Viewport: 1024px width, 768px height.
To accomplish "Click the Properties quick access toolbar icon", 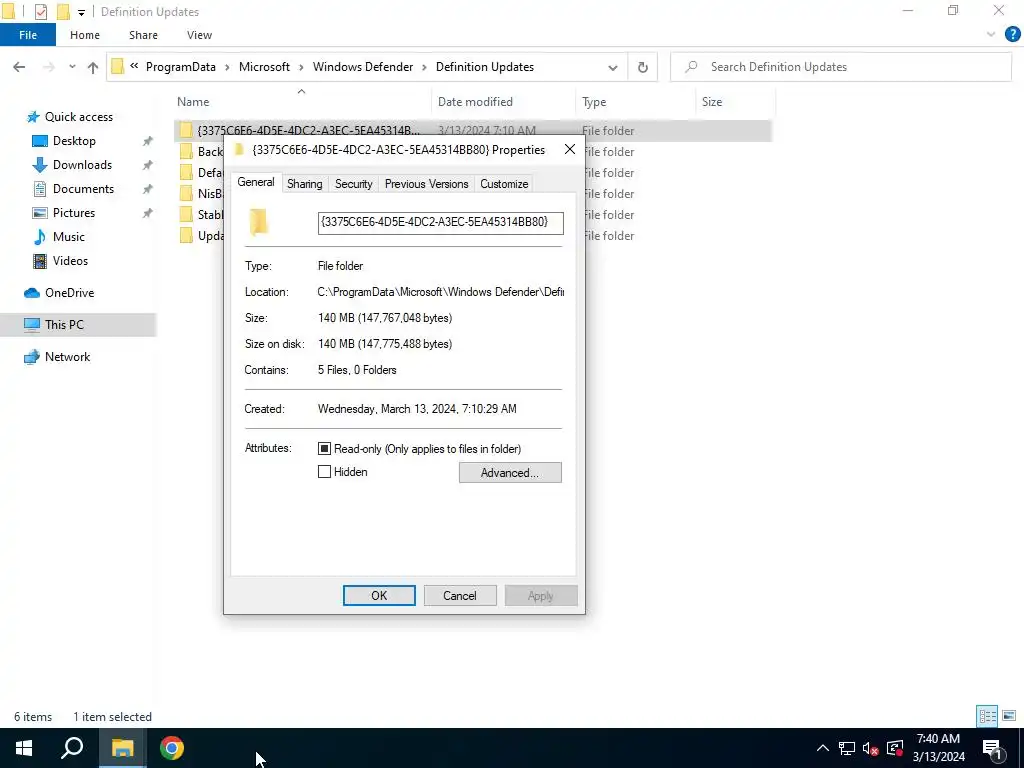I will pos(40,12).
